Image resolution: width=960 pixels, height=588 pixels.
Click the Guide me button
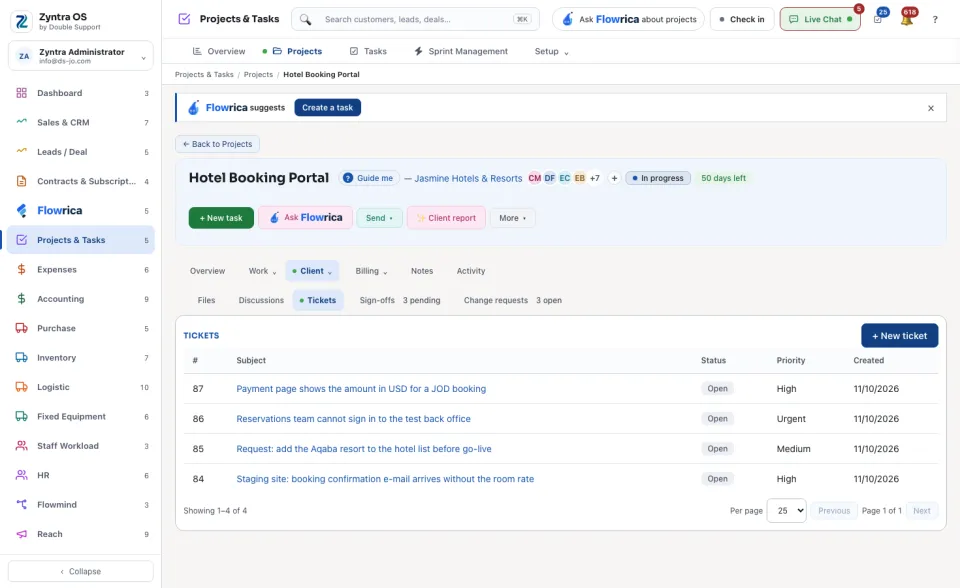coord(369,178)
